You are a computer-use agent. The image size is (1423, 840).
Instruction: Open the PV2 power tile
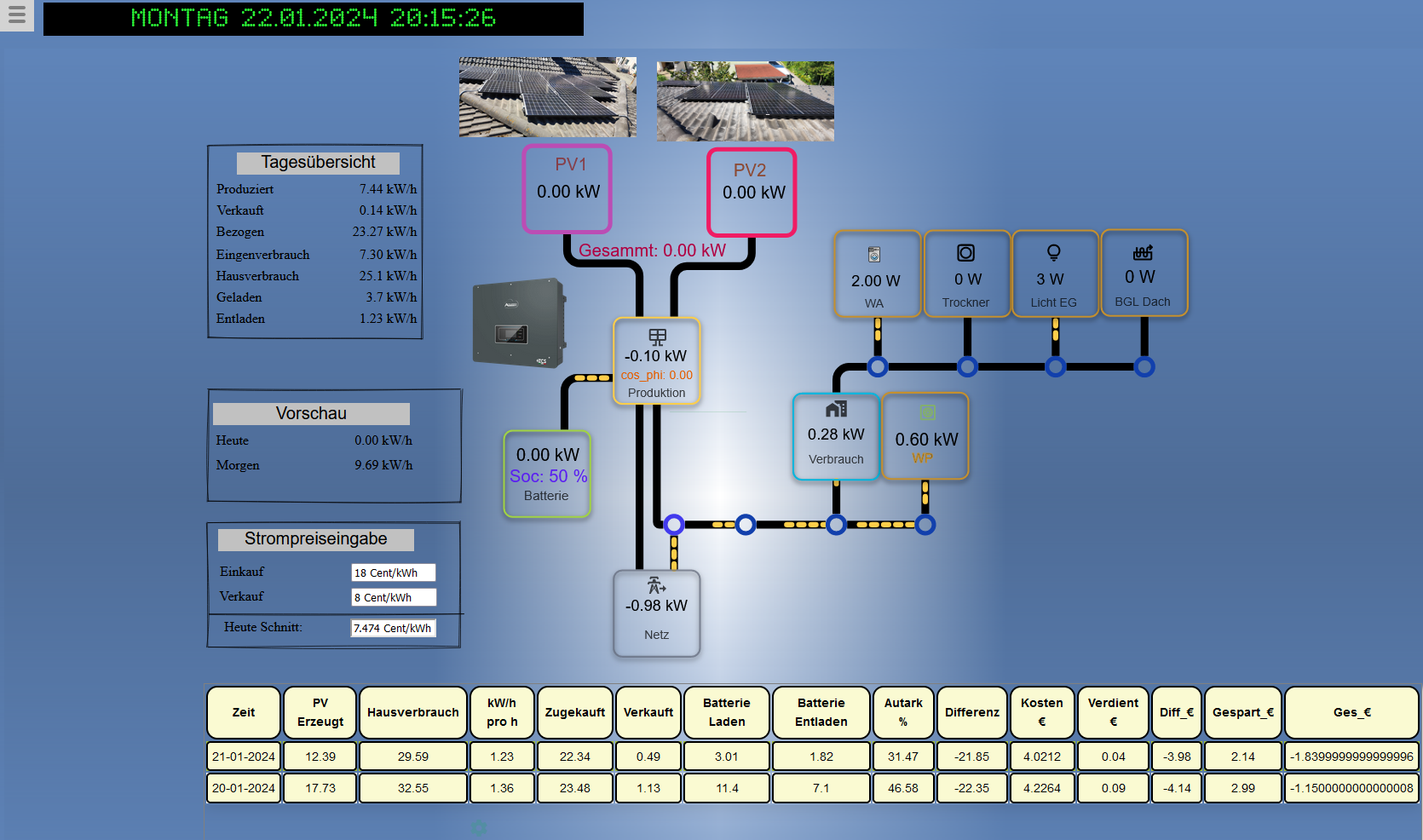[752, 192]
